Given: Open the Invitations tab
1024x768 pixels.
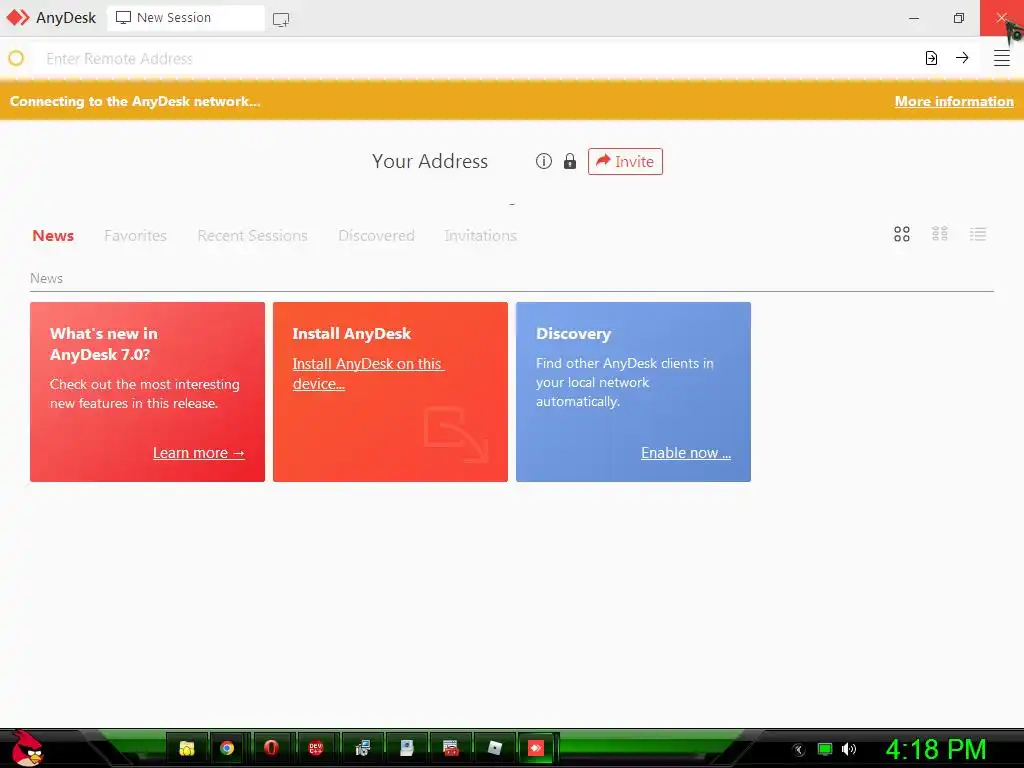Looking at the screenshot, I should 481,236.
